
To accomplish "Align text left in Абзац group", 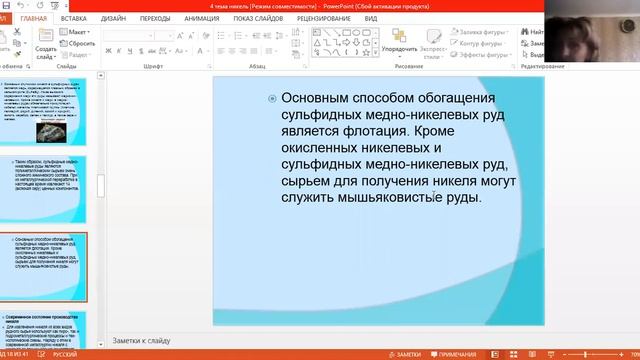I will 221,51.
